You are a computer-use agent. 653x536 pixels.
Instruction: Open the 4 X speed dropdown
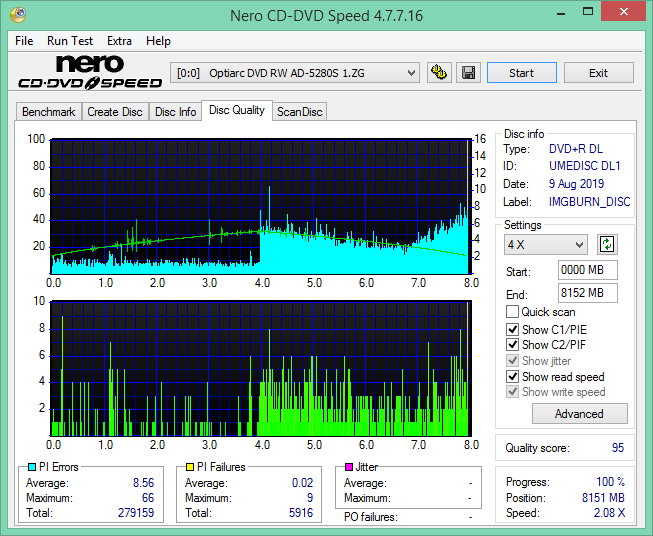coord(546,244)
